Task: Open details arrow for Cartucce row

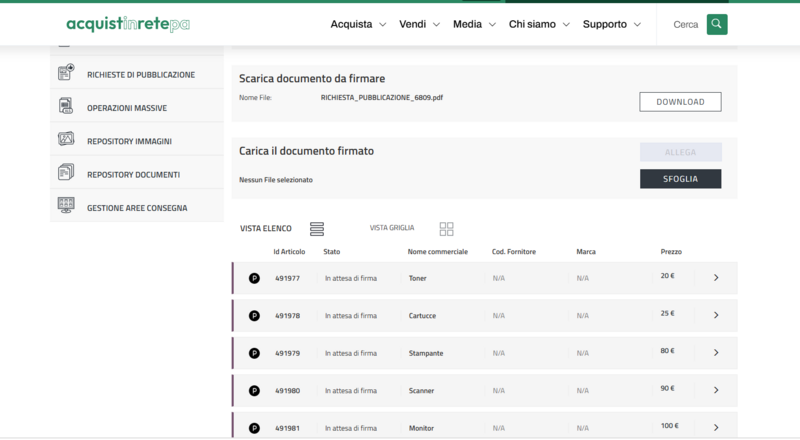Action: (x=716, y=315)
